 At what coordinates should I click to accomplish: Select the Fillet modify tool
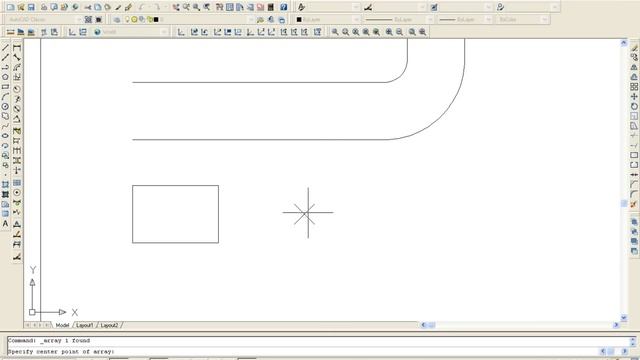coord(634,194)
